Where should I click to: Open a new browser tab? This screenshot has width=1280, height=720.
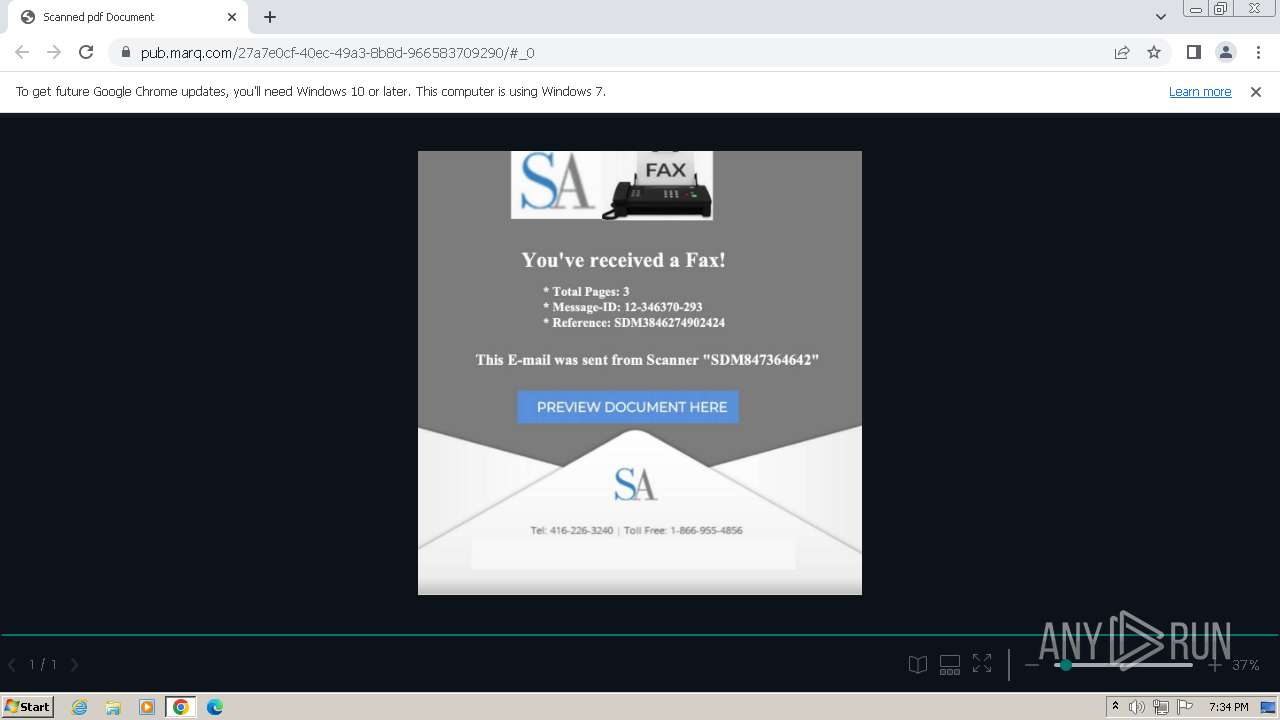point(270,17)
